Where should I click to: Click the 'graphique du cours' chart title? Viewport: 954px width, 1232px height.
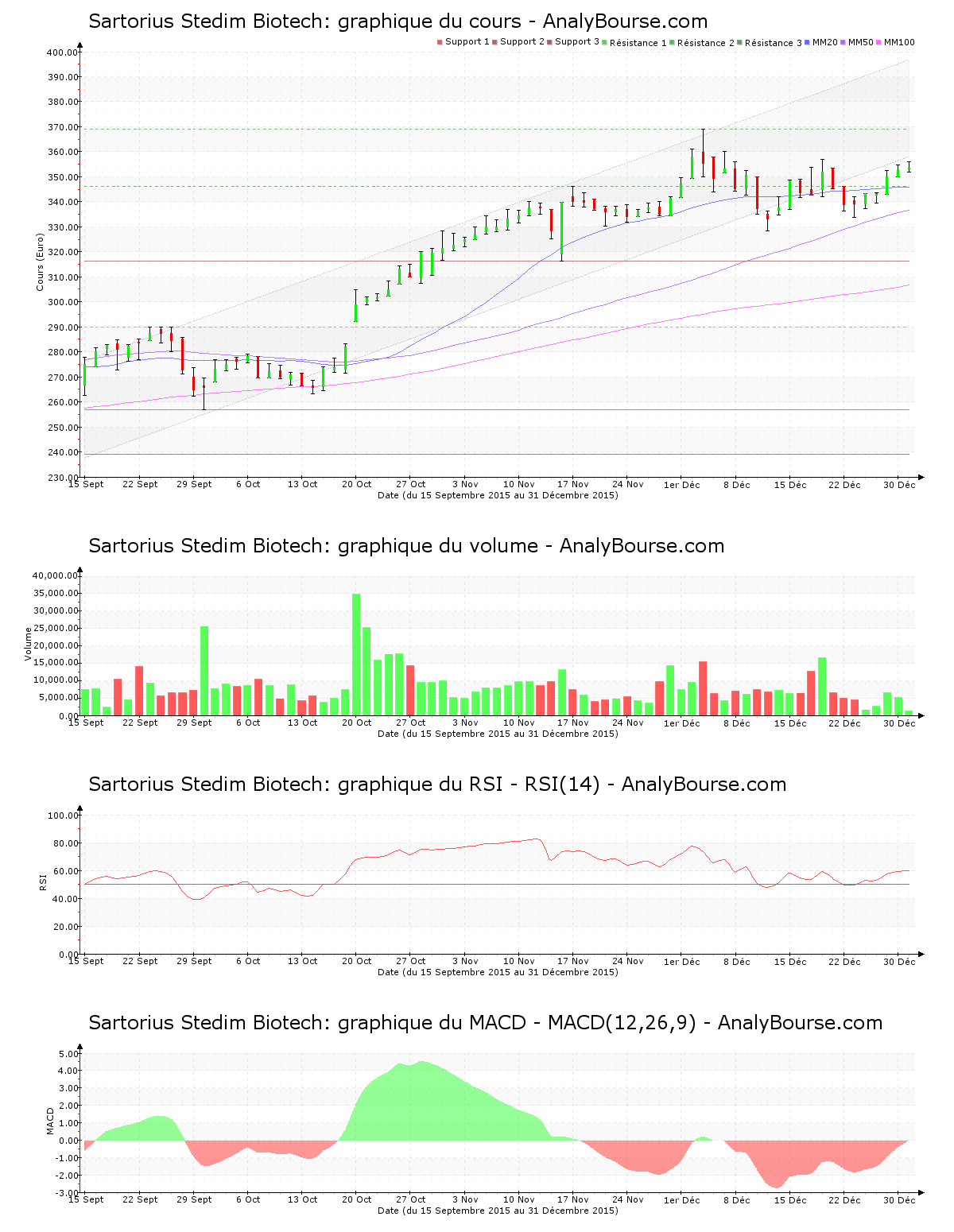pyautogui.click(x=397, y=21)
